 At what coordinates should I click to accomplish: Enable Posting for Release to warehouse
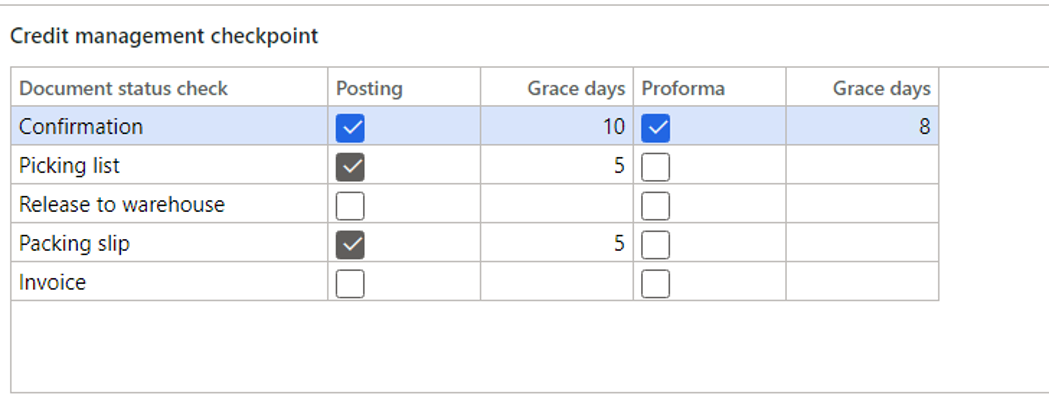tap(350, 205)
